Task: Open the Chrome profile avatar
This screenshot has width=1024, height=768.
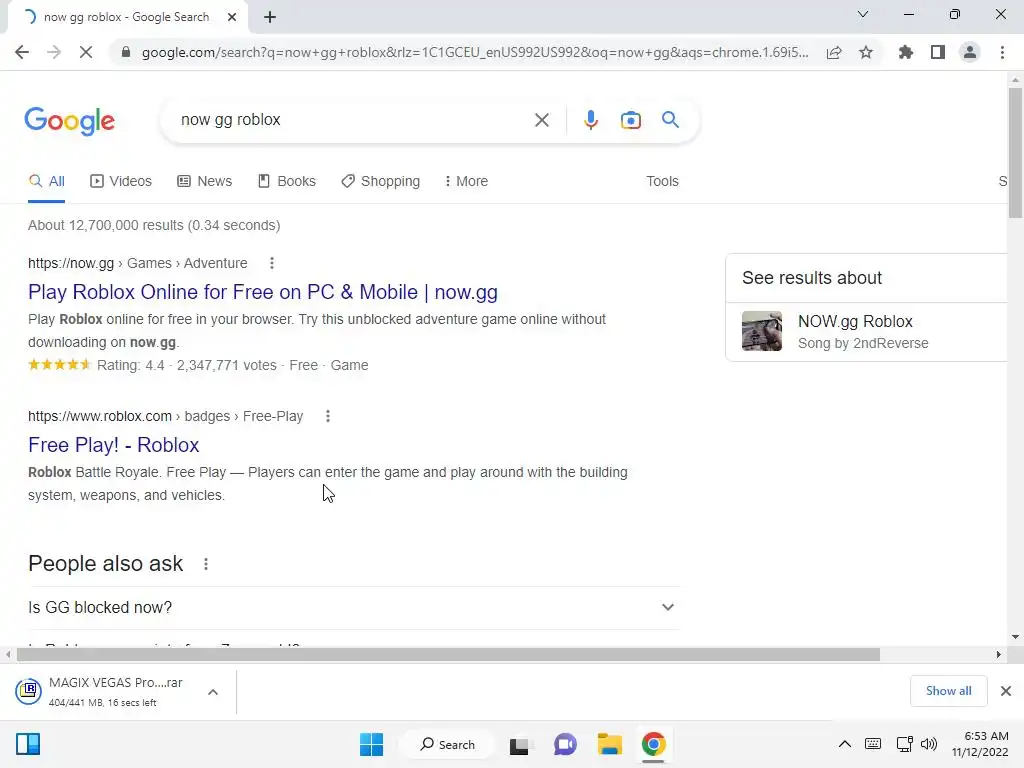Action: coord(970,52)
